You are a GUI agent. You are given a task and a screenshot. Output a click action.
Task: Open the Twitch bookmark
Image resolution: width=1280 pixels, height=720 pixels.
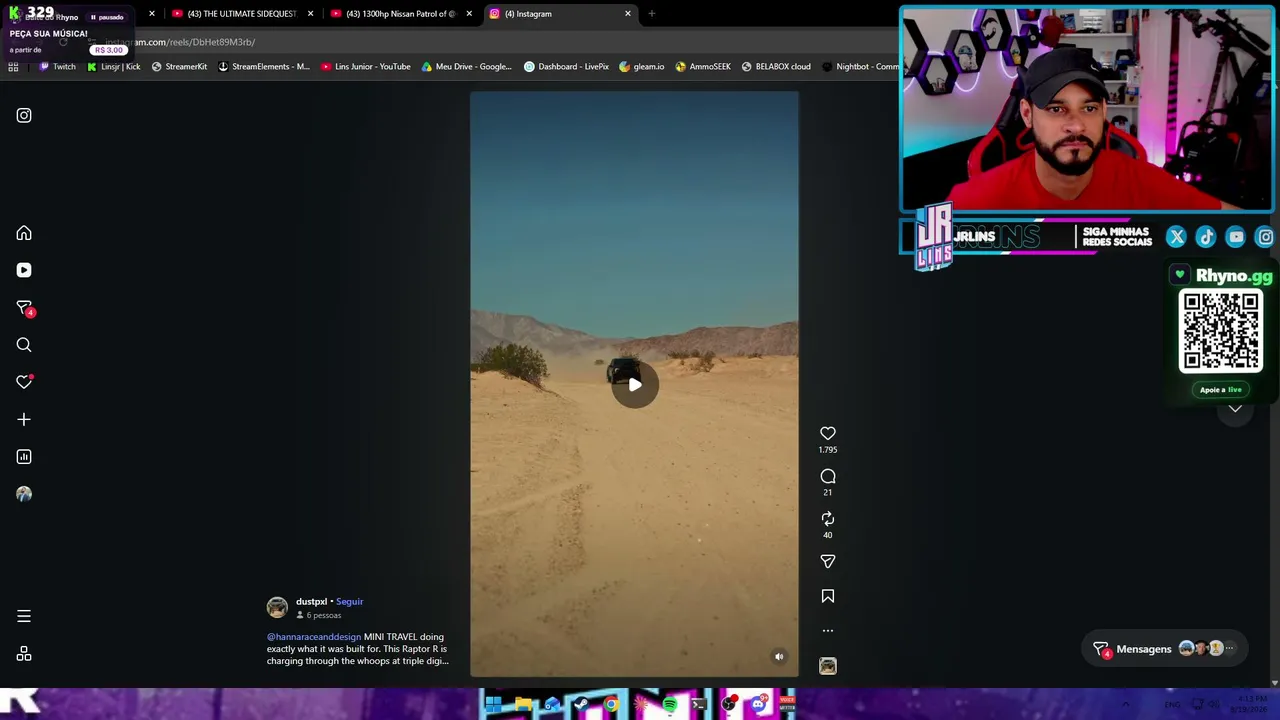tap(57, 67)
